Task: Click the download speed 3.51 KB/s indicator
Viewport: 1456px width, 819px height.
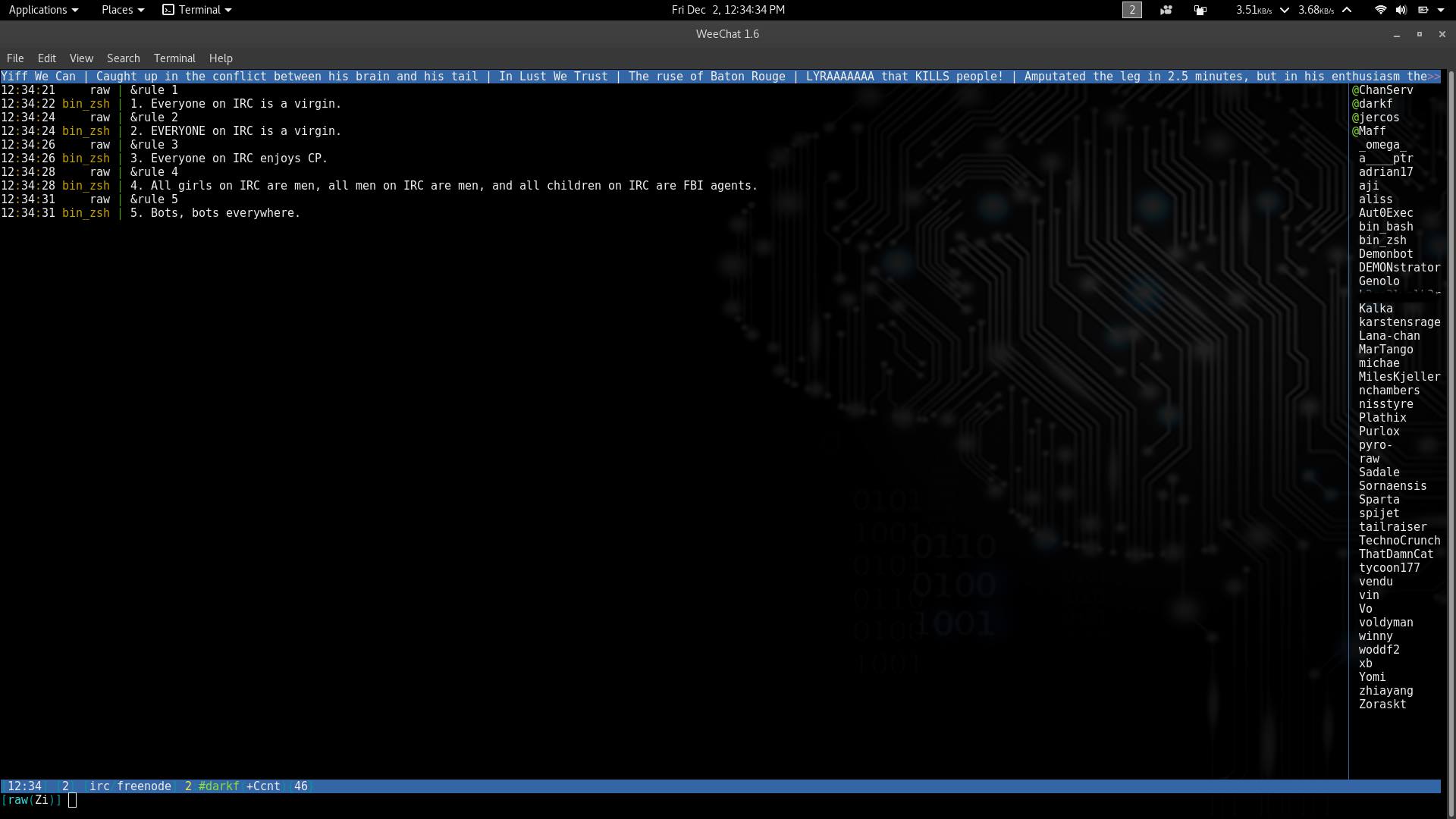Action: (x=1262, y=10)
